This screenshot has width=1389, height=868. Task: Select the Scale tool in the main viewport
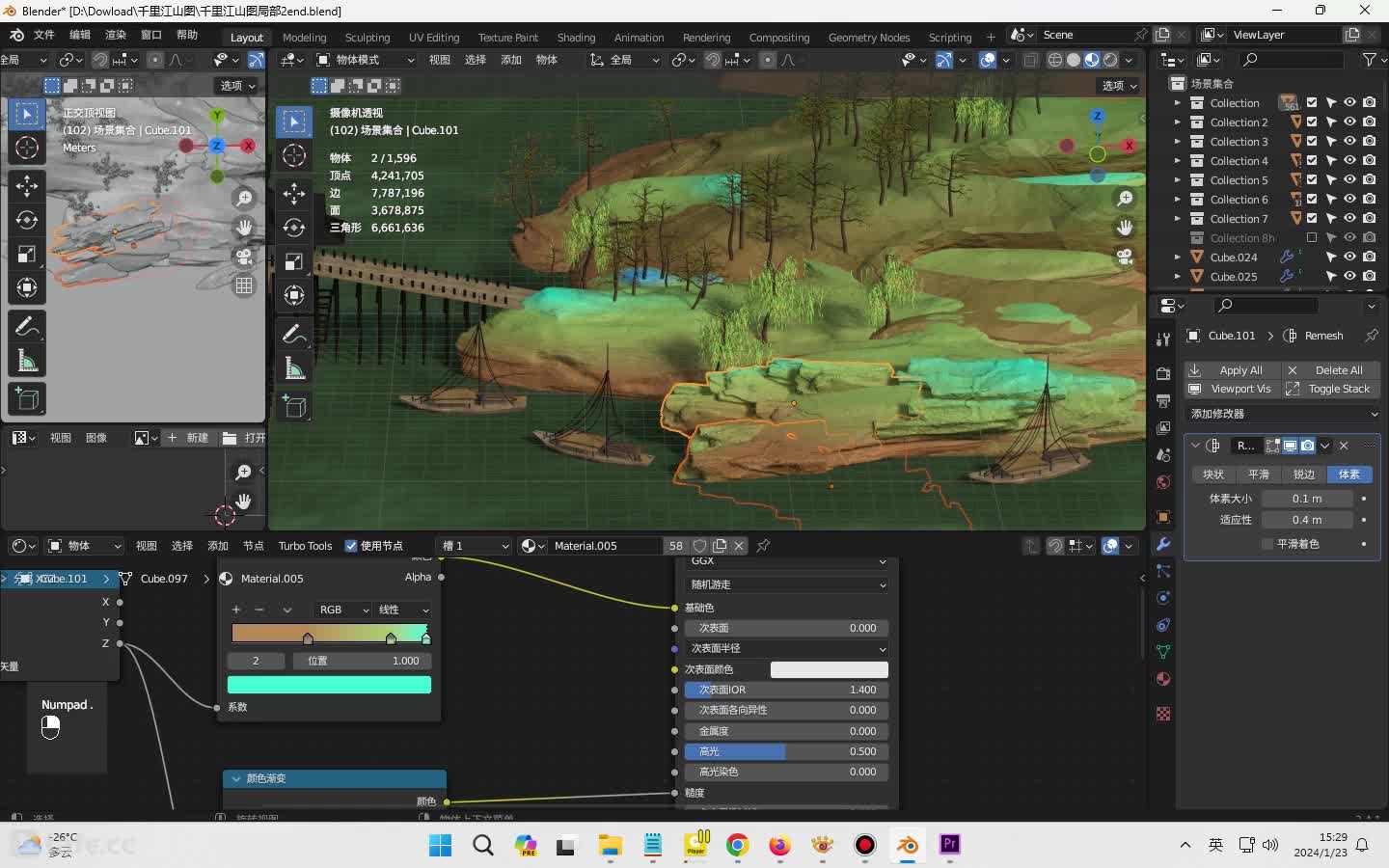[294, 261]
